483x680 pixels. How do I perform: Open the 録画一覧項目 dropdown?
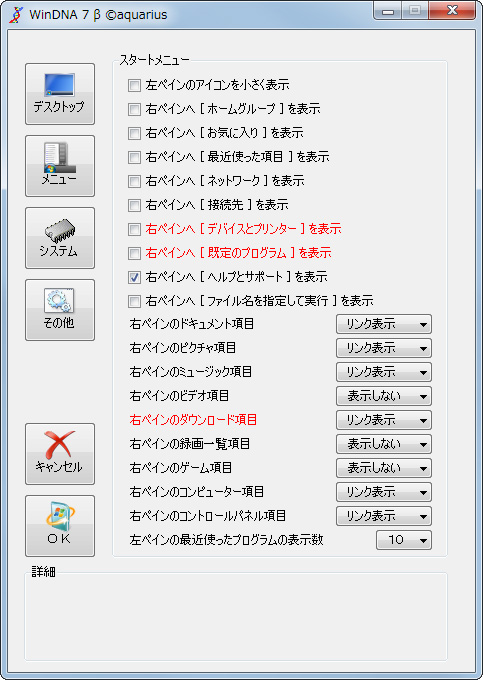(x=384, y=444)
